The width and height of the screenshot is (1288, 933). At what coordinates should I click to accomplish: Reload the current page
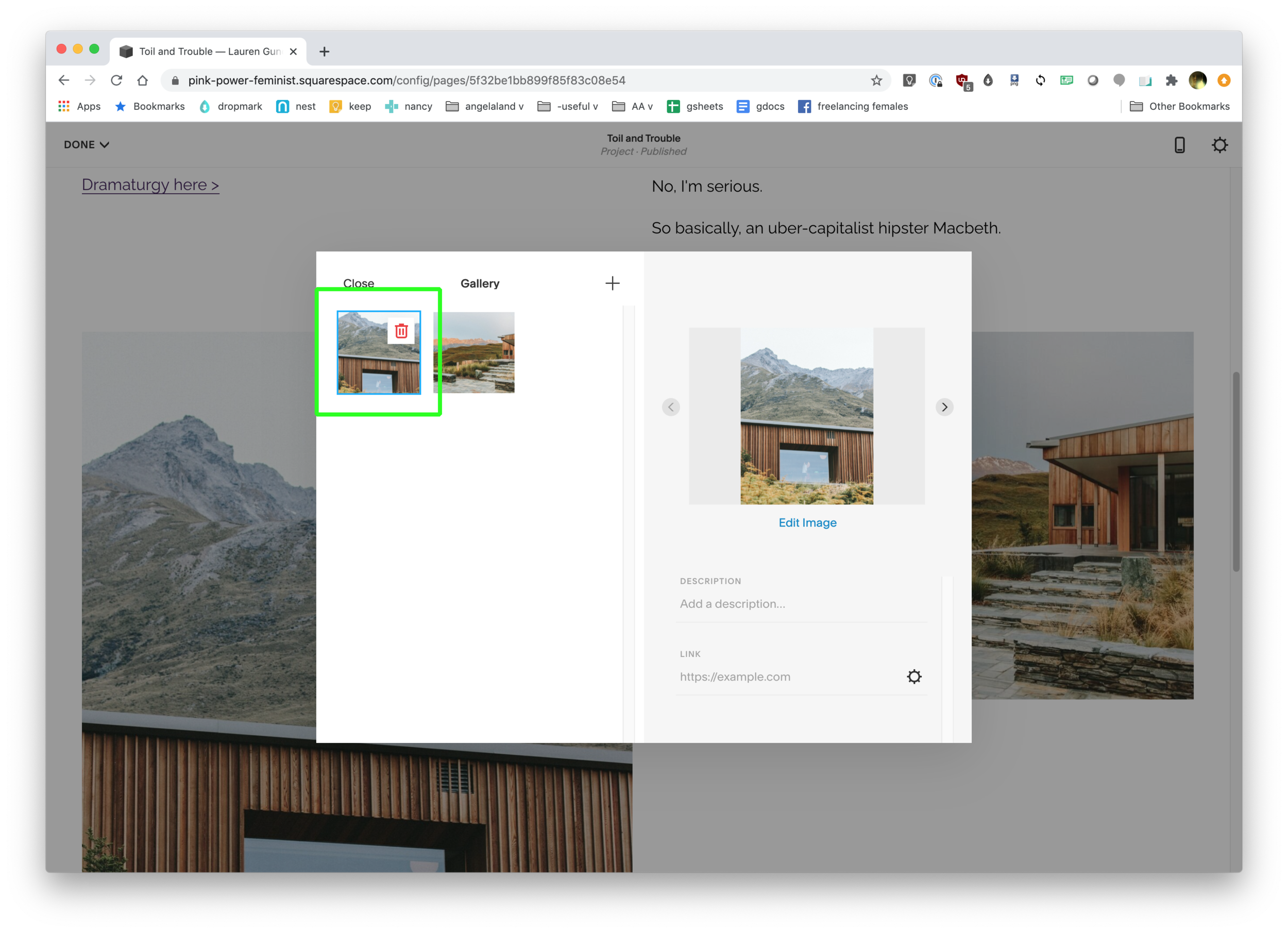click(x=116, y=81)
